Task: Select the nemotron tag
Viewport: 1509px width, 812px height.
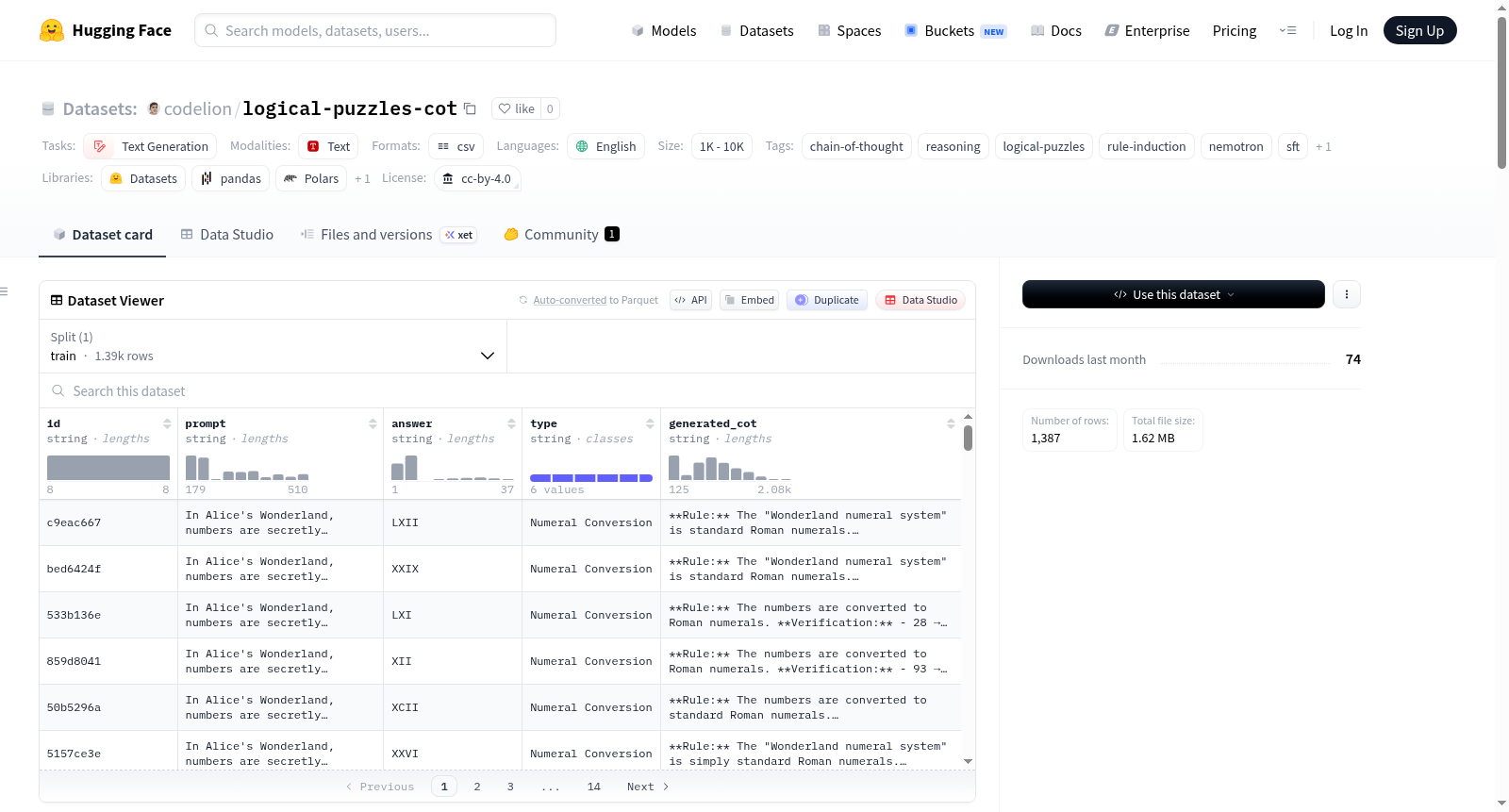Action: (x=1235, y=146)
